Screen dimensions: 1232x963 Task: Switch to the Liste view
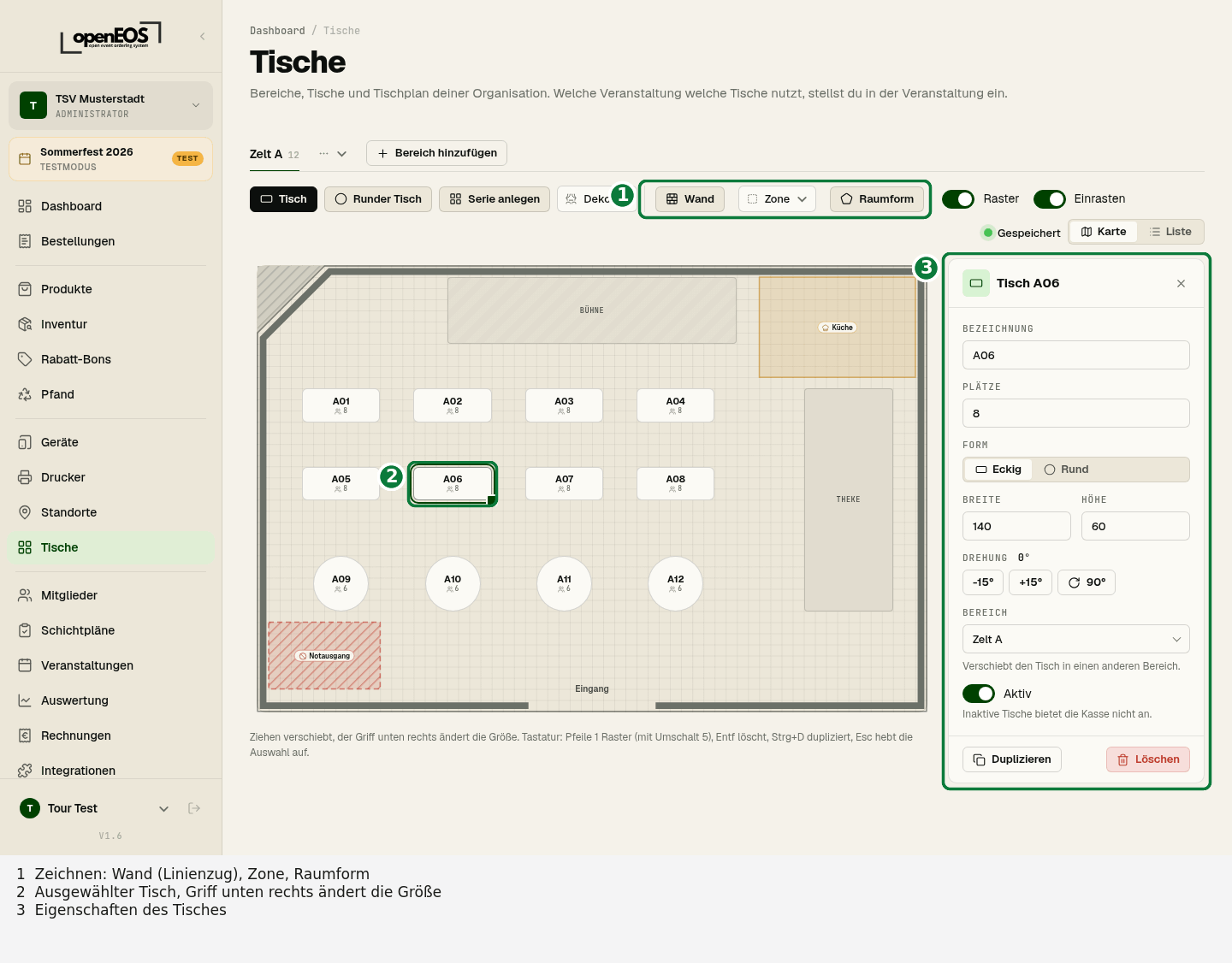click(1170, 232)
